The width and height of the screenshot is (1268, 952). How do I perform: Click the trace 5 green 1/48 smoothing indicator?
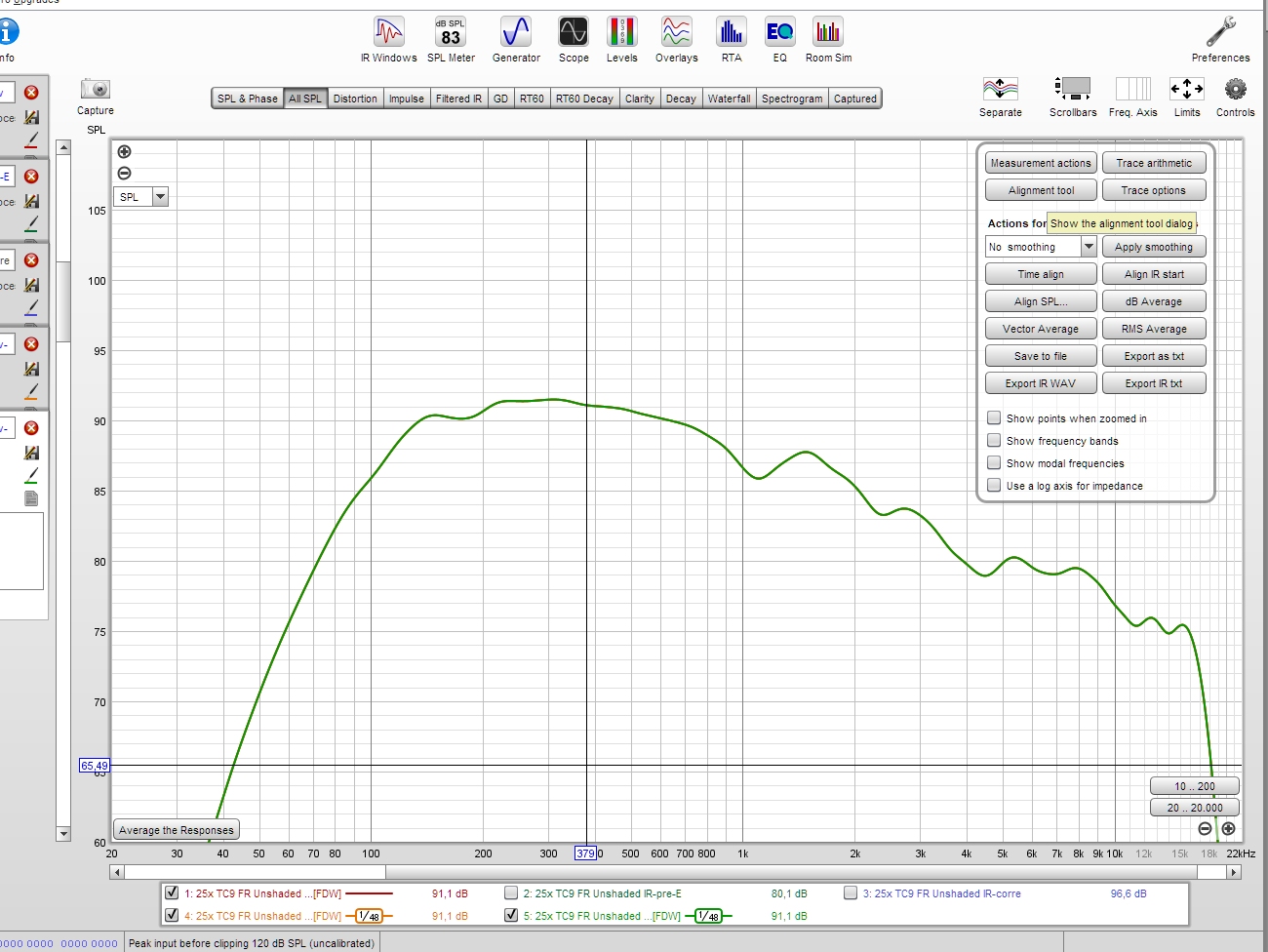point(708,916)
